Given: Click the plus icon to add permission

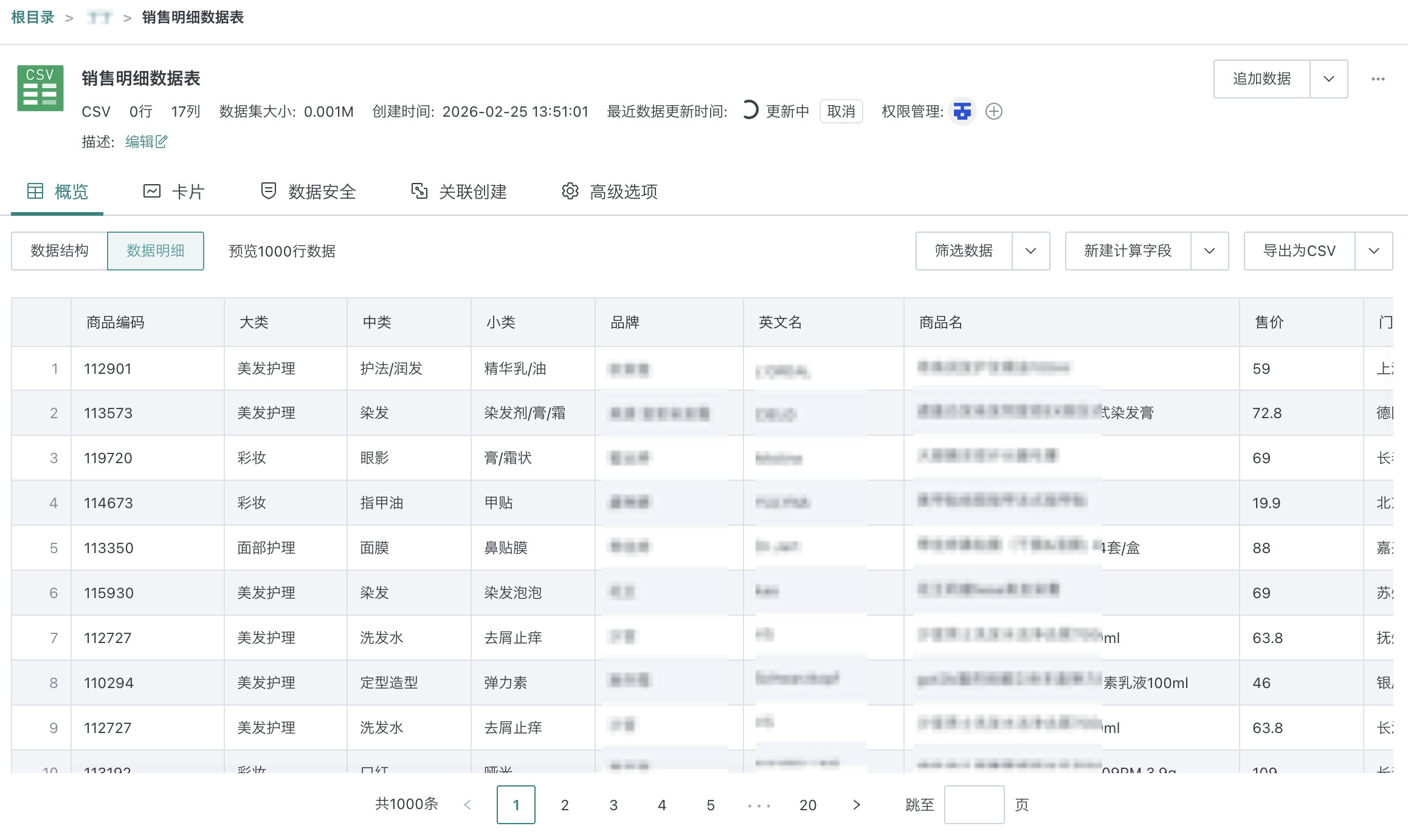Looking at the screenshot, I should tap(994, 111).
